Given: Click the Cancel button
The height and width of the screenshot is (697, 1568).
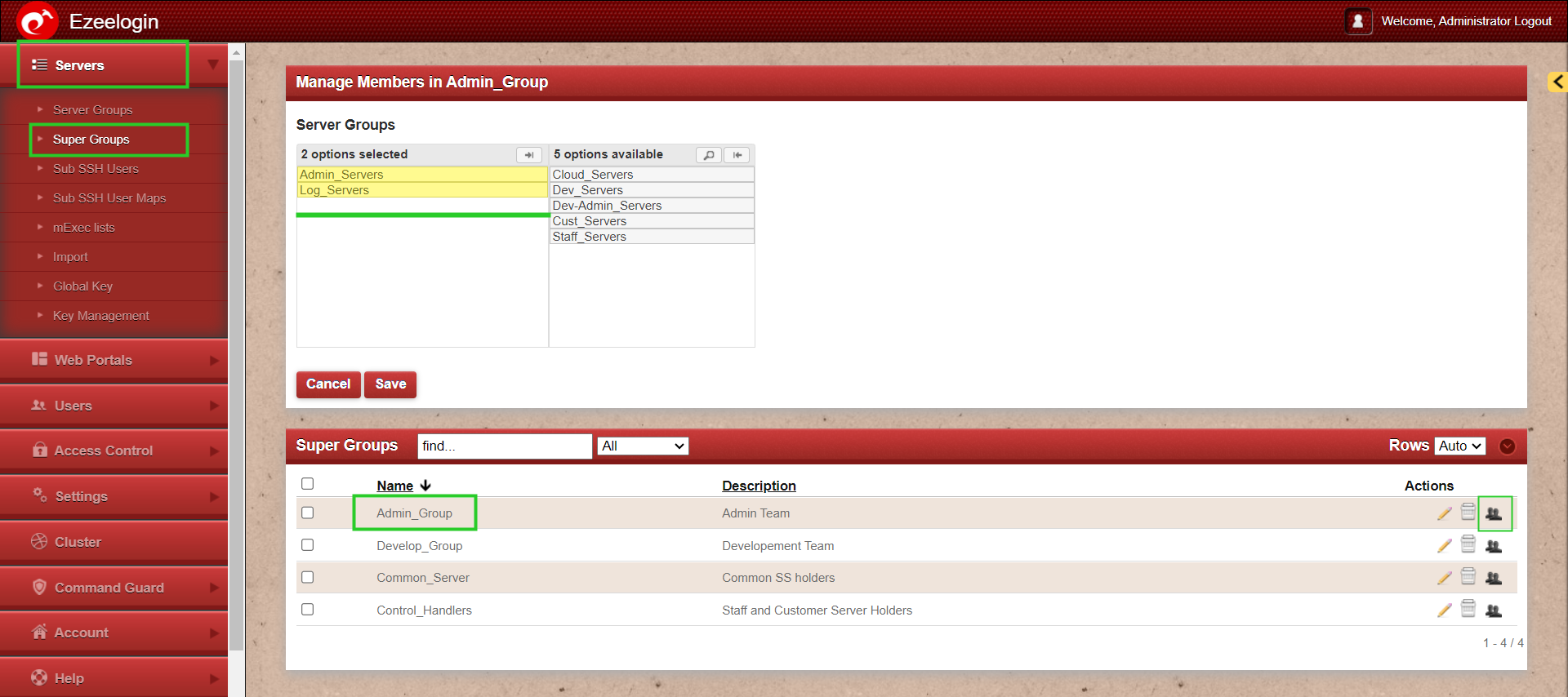Looking at the screenshot, I should point(328,384).
